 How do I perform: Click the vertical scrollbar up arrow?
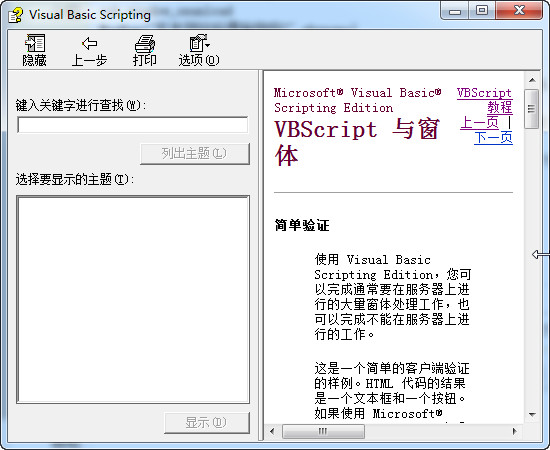point(532,80)
